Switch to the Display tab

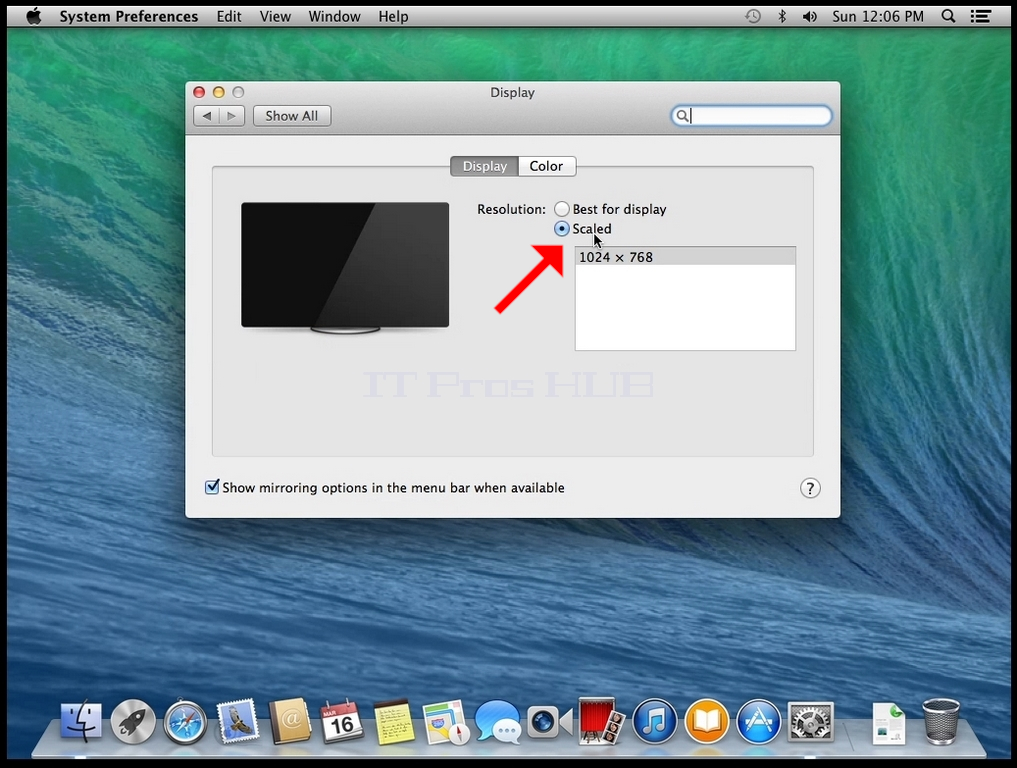[485, 166]
